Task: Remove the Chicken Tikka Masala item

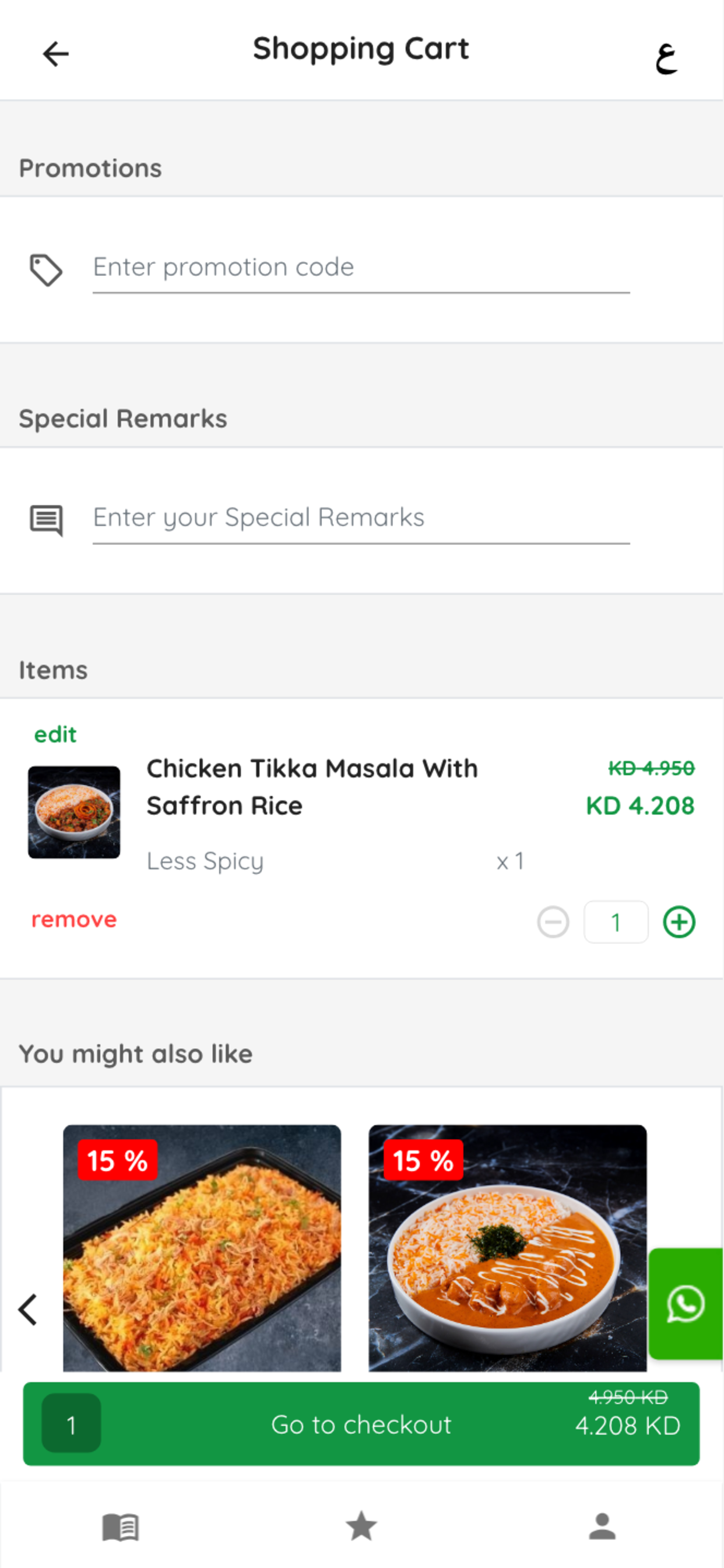Action: (73, 919)
